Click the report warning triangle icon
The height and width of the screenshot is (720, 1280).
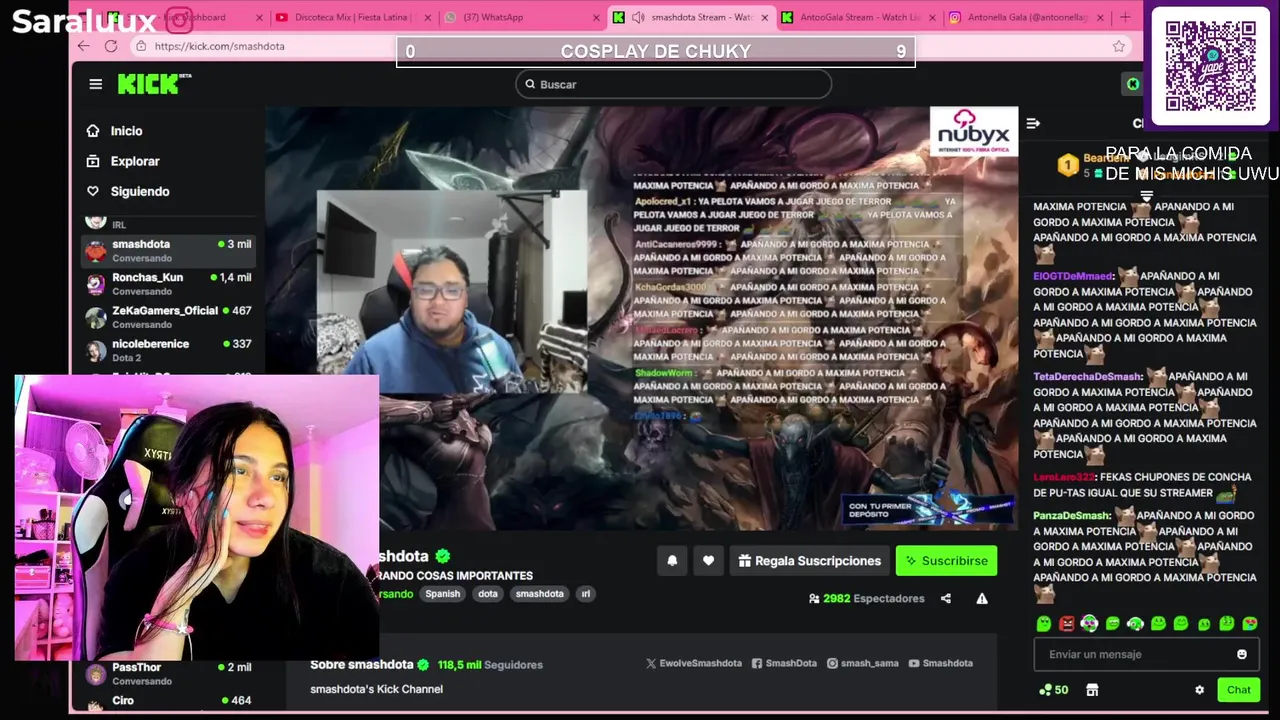click(x=982, y=598)
